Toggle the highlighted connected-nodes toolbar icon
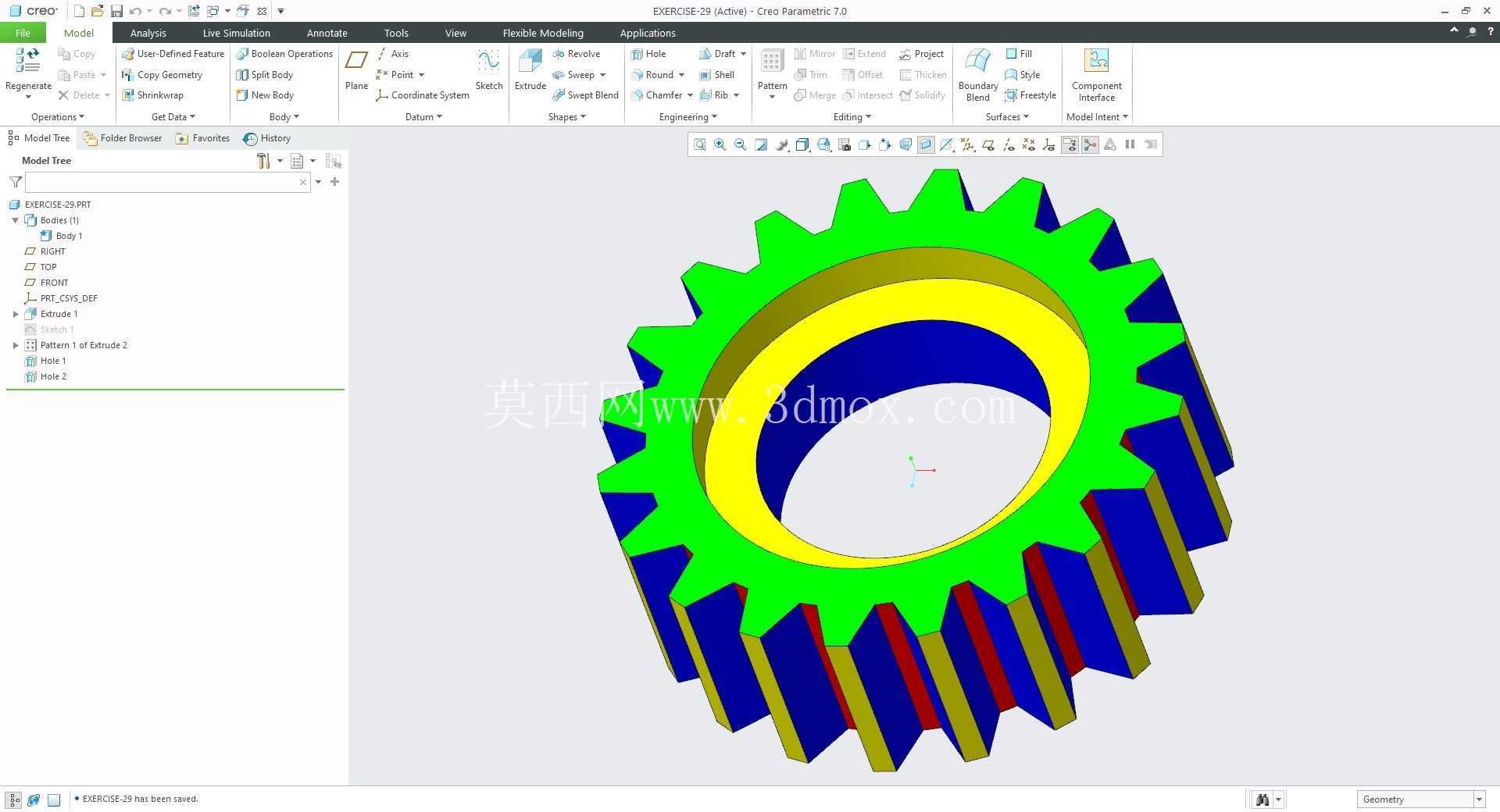This screenshot has width=1500, height=812. pyautogui.click(x=1090, y=144)
